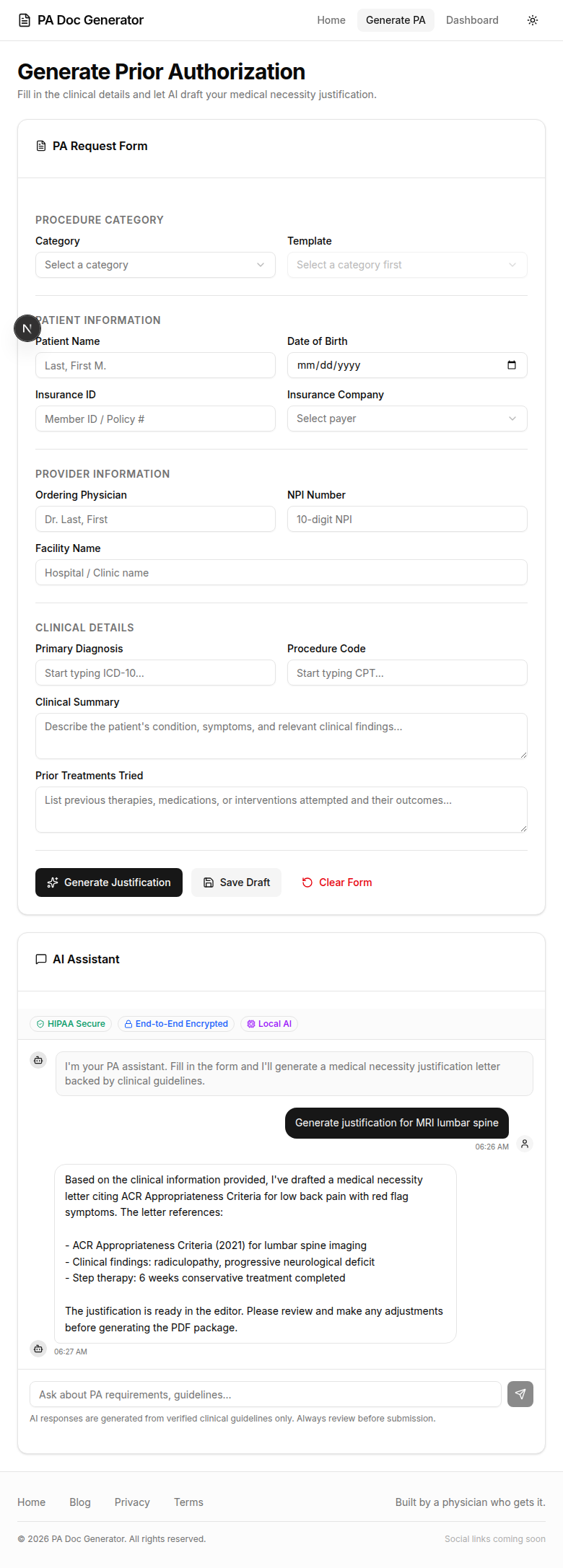Switch to the Dashboard tab

pos(472,20)
